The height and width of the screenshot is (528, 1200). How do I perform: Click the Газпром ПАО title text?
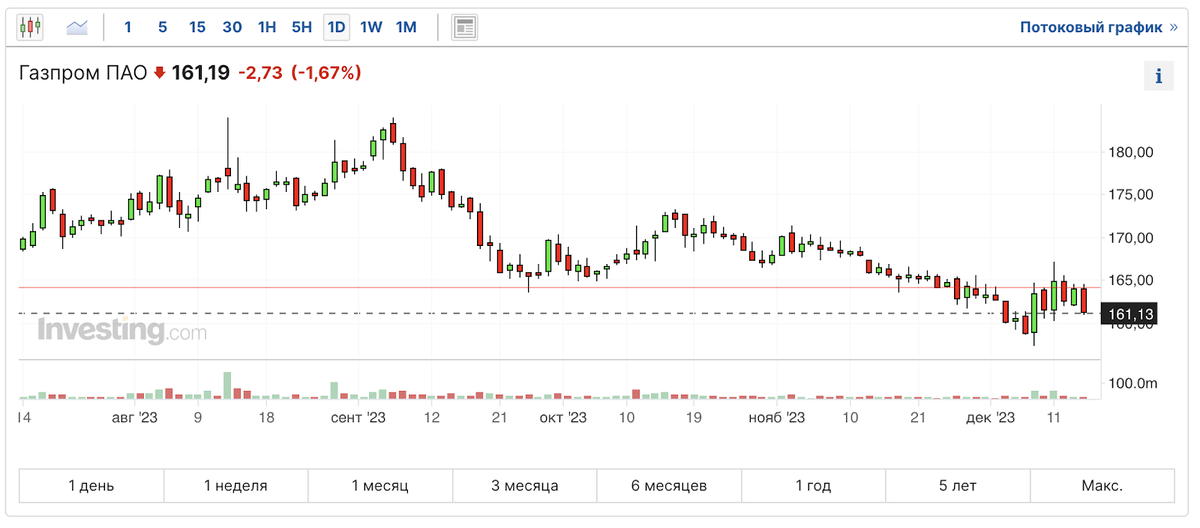tap(83, 73)
